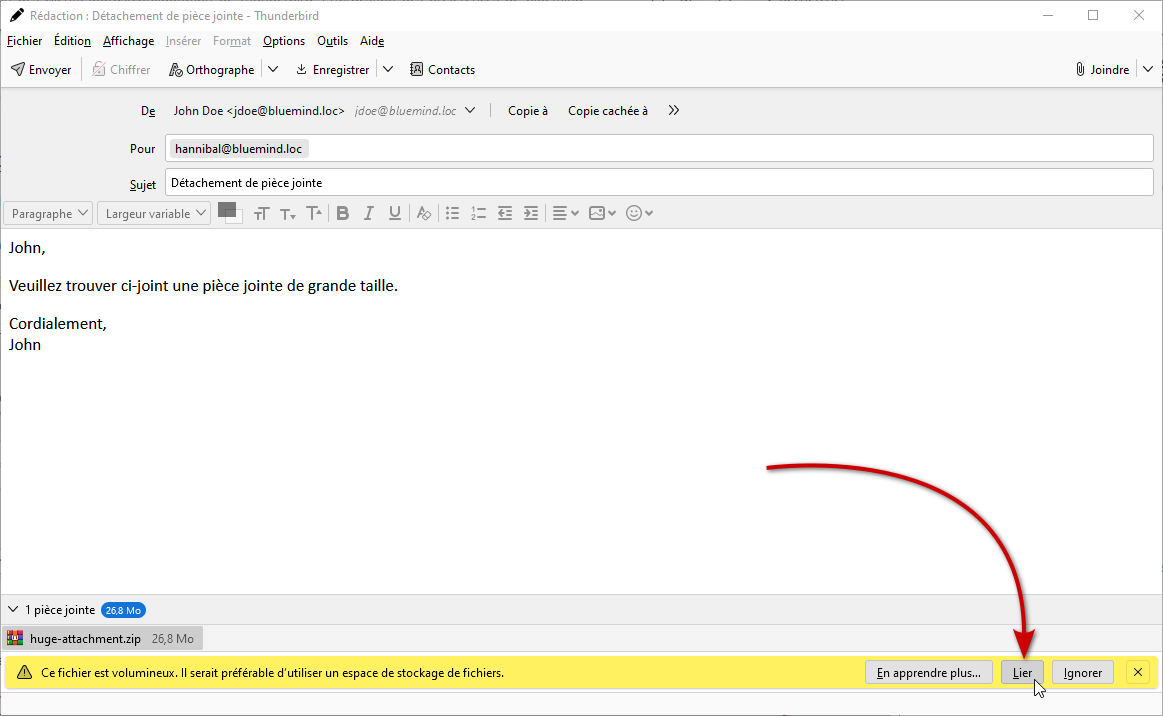Decrease indent of the paragraph
Viewport: 1163px width, 716px height.
pos(505,213)
